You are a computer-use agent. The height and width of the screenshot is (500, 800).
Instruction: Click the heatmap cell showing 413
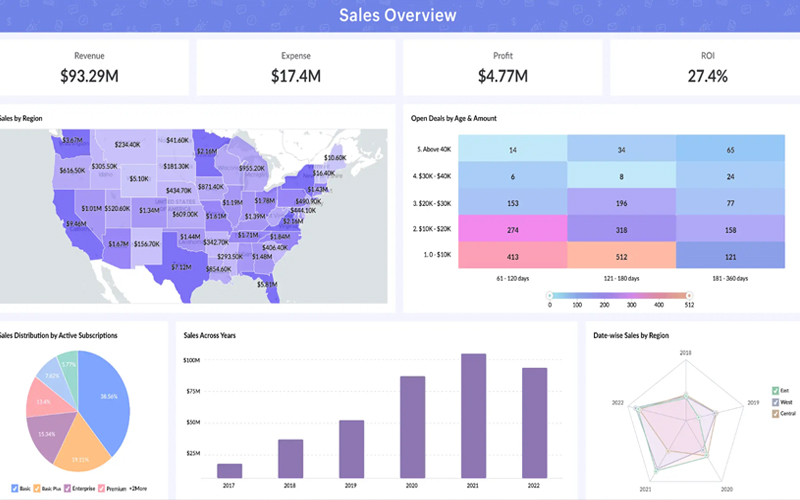tap(512, 257)
